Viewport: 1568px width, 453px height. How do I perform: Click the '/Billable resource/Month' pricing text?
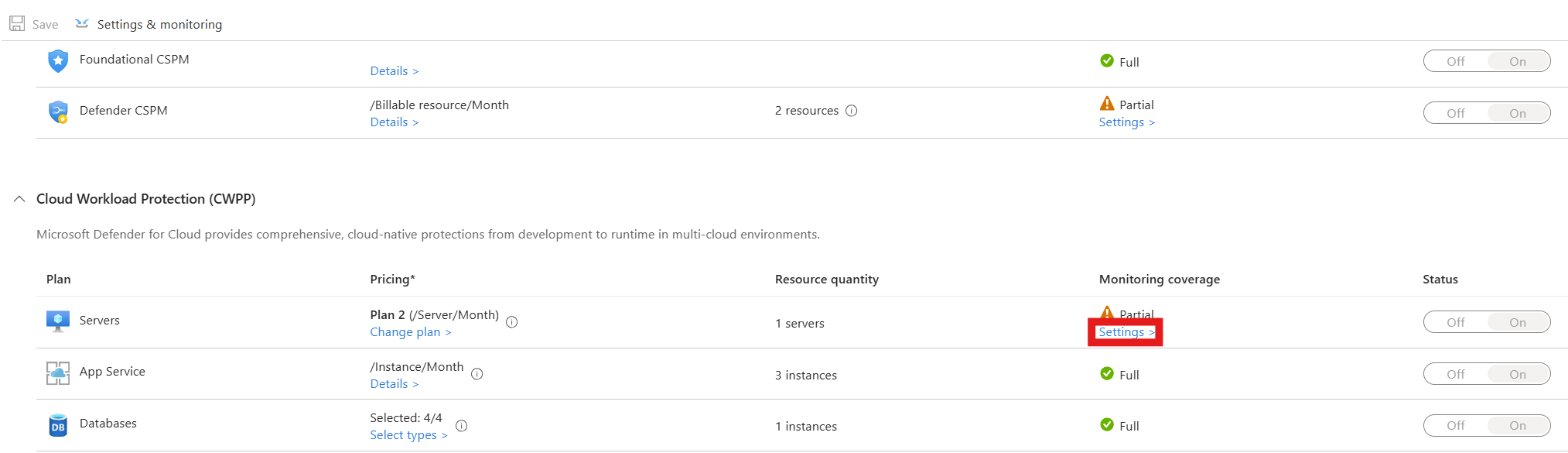tap(439, 105)
